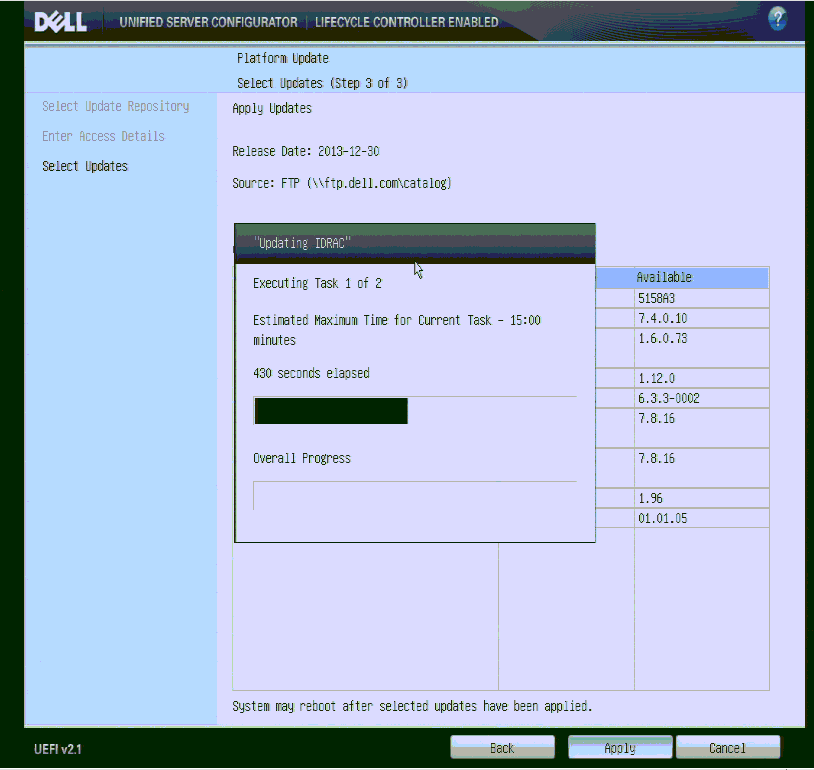Screen dimensions: 814x770
Task: Click the Available column header
Action: click(x=664, y=277)
